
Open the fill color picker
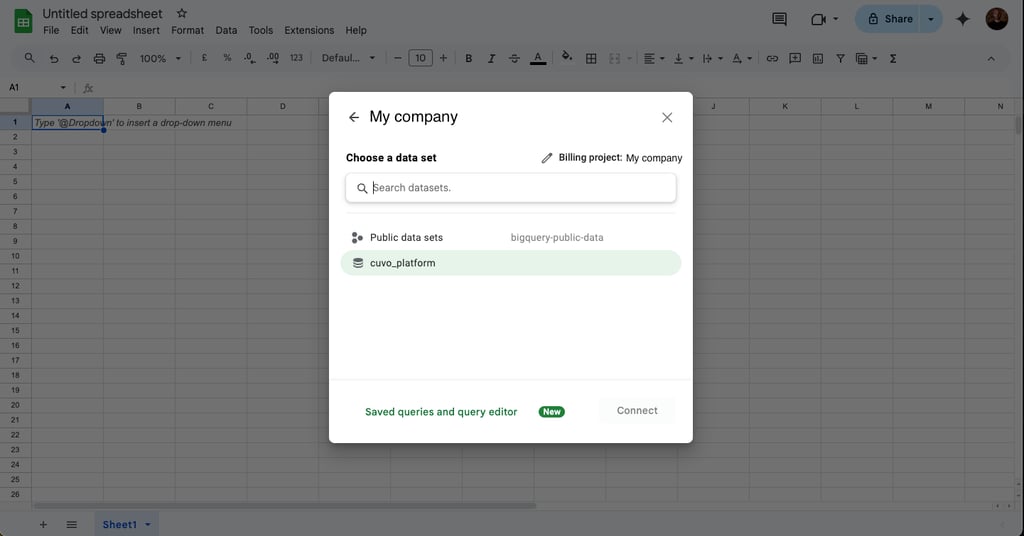click(x=567, y=57)
